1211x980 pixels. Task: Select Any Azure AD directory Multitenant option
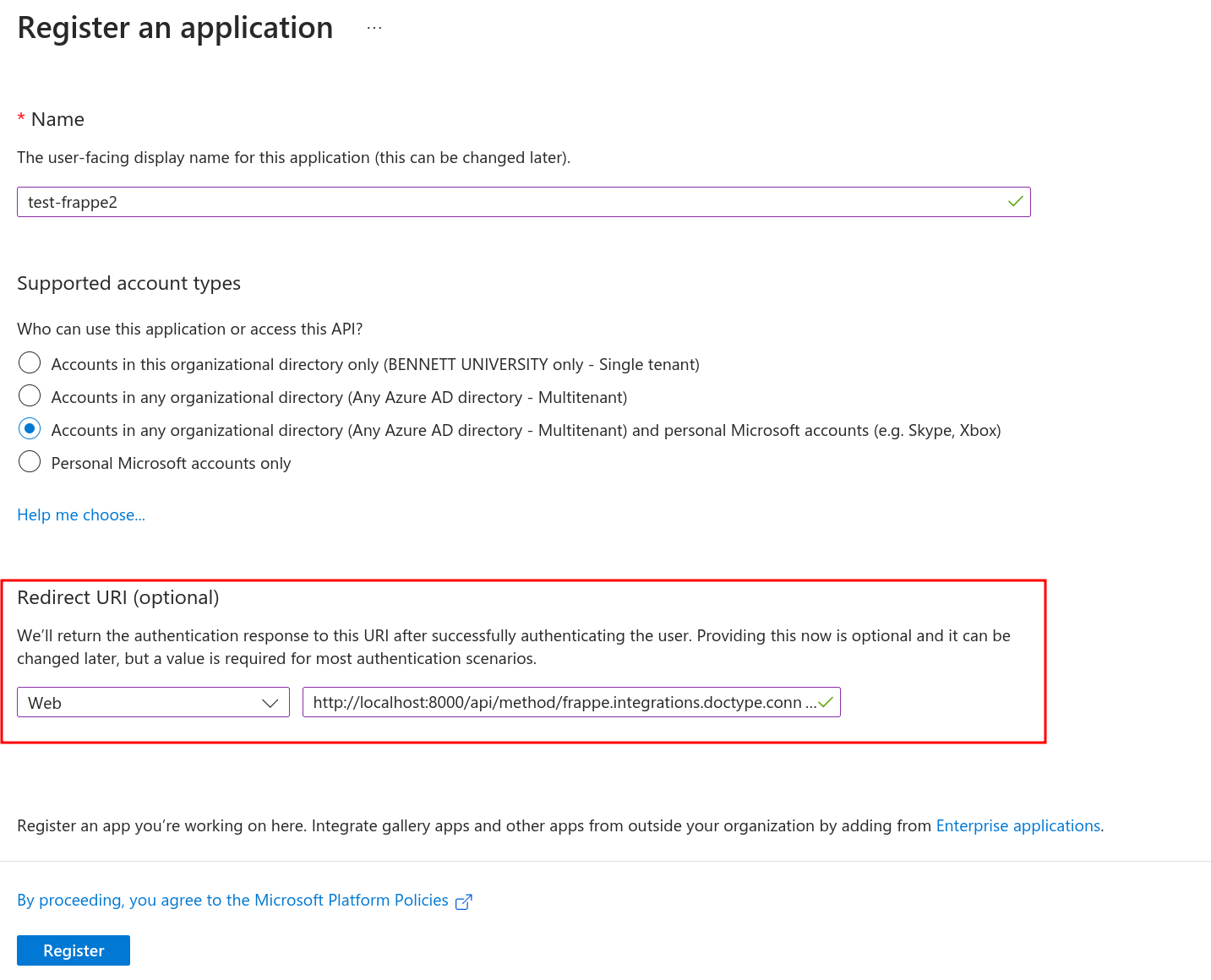(30, 396)
